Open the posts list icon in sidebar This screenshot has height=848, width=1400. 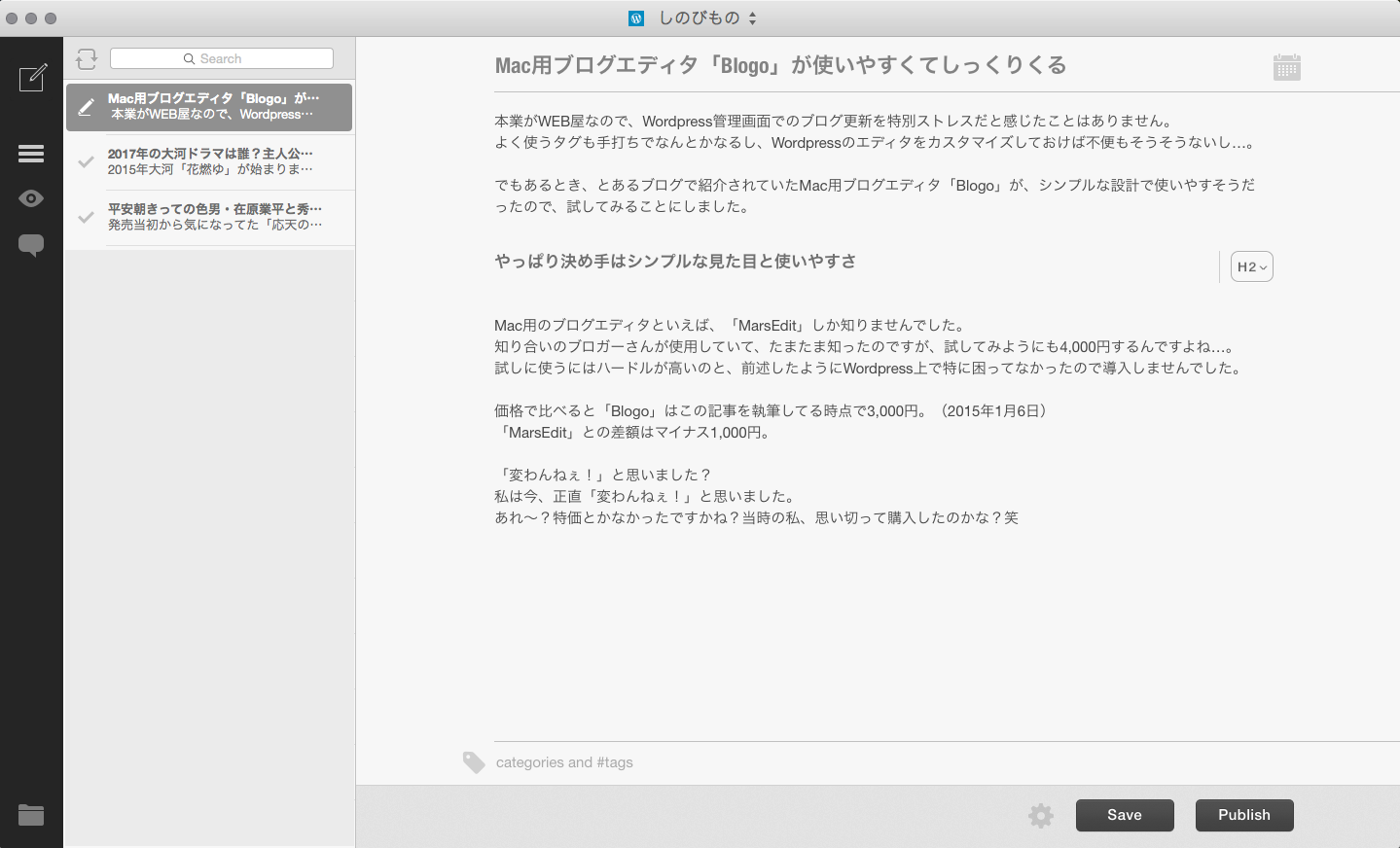point(31,154)
